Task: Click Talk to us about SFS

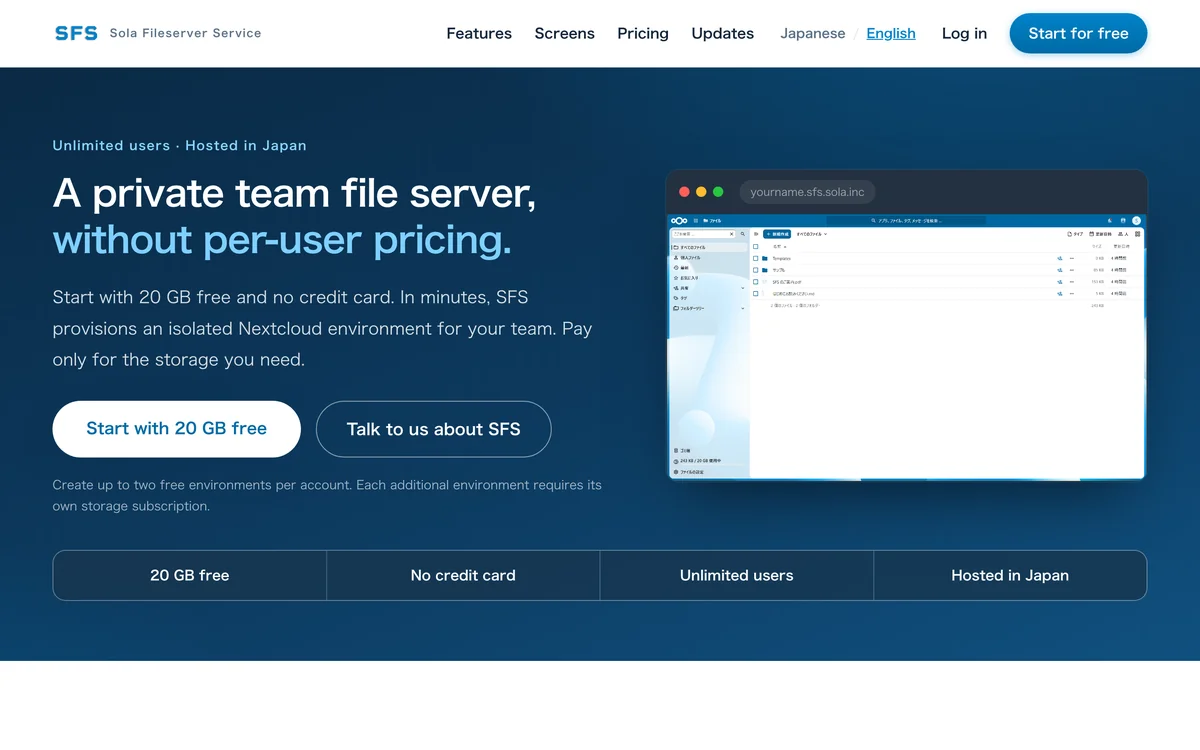Action: (433, 429)
